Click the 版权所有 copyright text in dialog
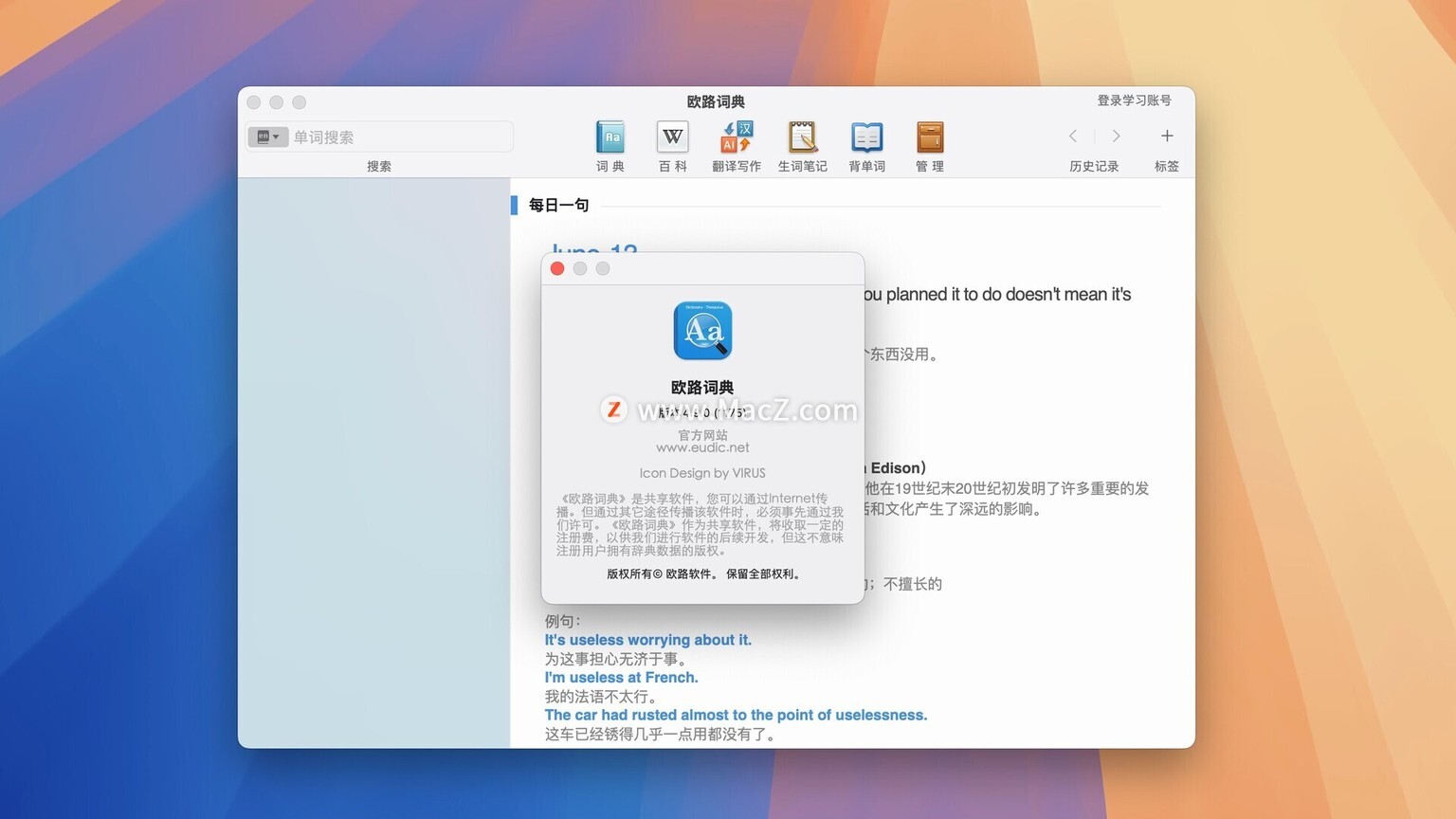1456x819 pixels. click(703, 573)
